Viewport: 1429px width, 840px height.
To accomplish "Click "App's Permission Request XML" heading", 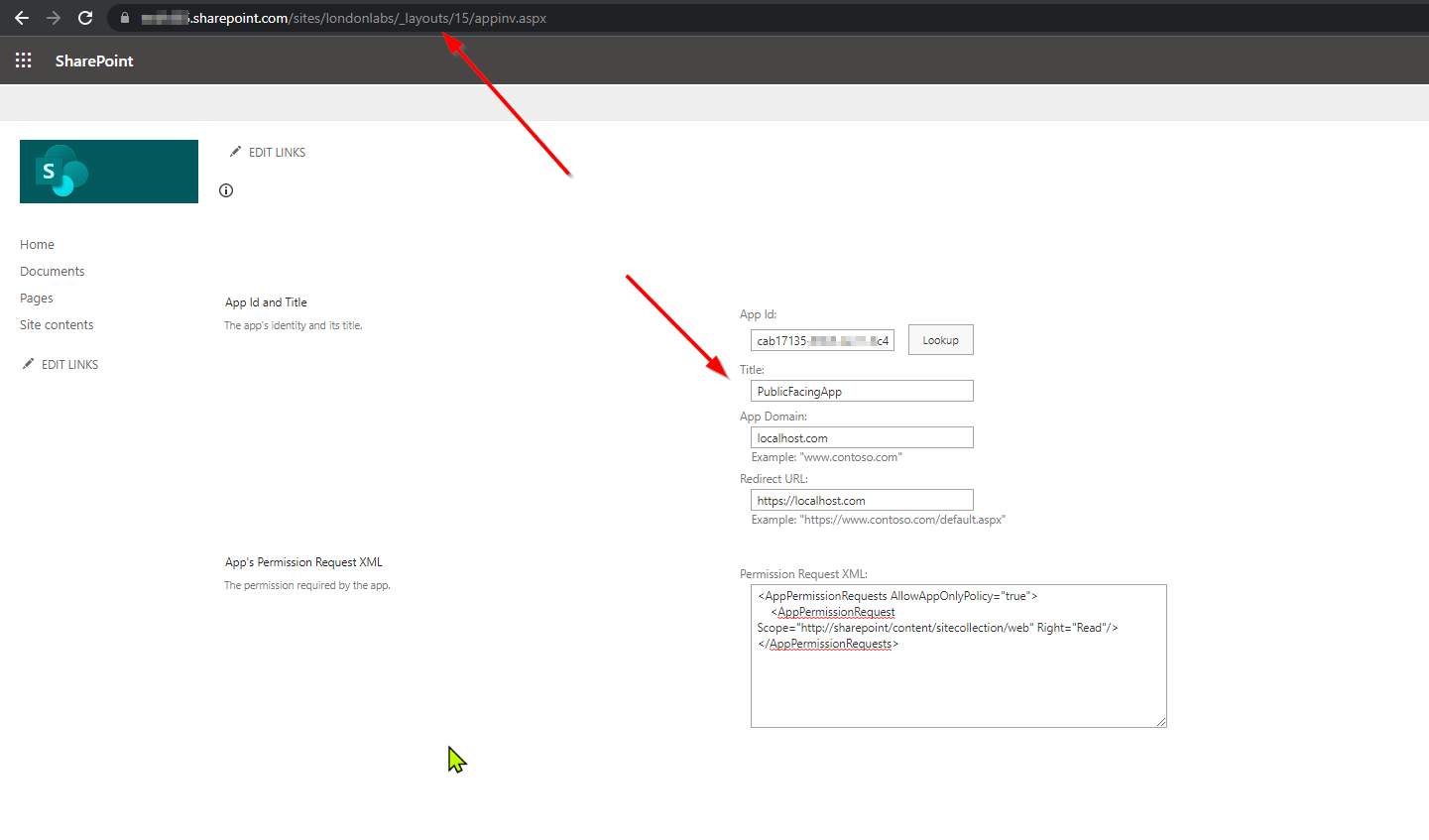I will point(303,562).
